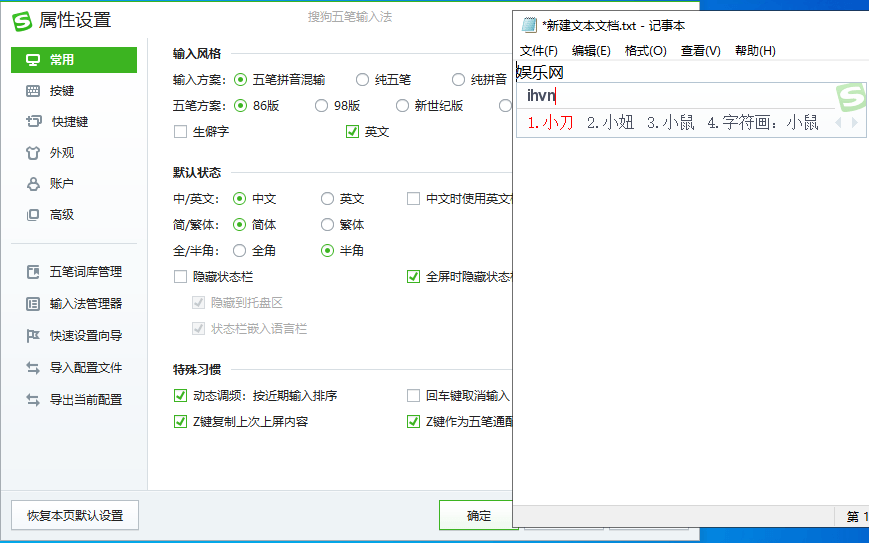
Task: Open the 文件(F) menu in Notepad
Action: (x=538, y=51)
